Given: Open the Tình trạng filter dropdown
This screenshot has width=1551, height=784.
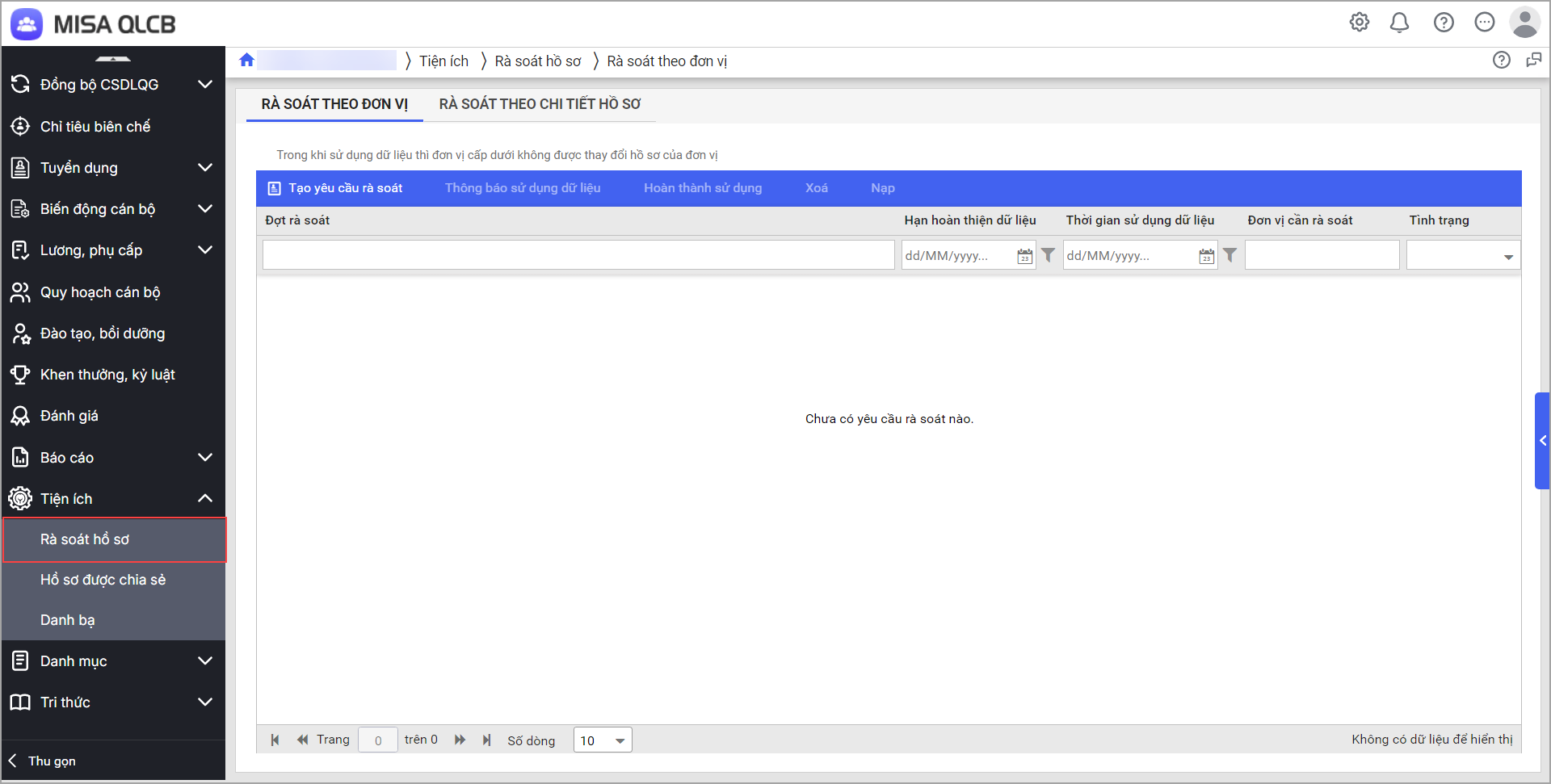Looking at the screenshot, I should [x=1507, y=257].
